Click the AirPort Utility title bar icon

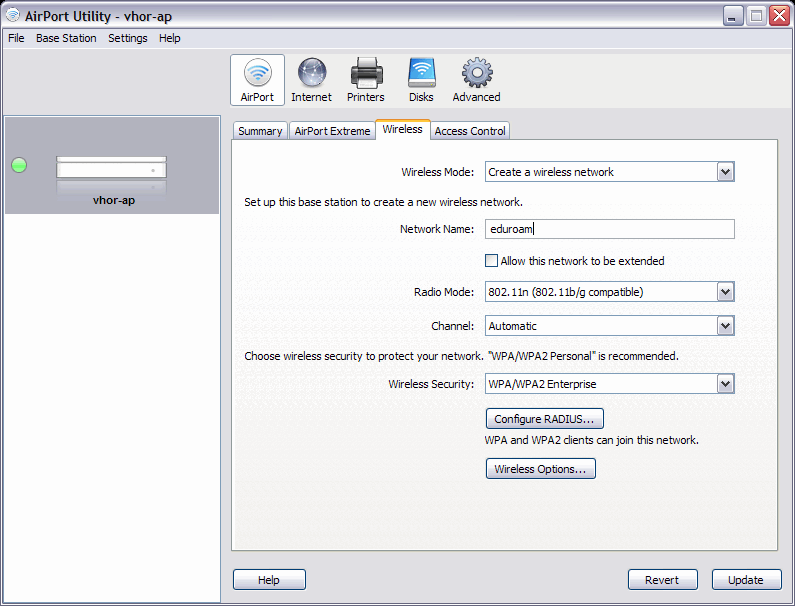coord(12,15)
